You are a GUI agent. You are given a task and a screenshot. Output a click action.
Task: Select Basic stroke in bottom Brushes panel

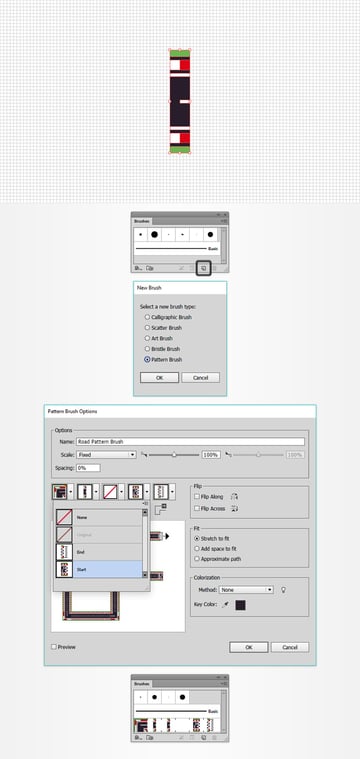tap(177, 711)
